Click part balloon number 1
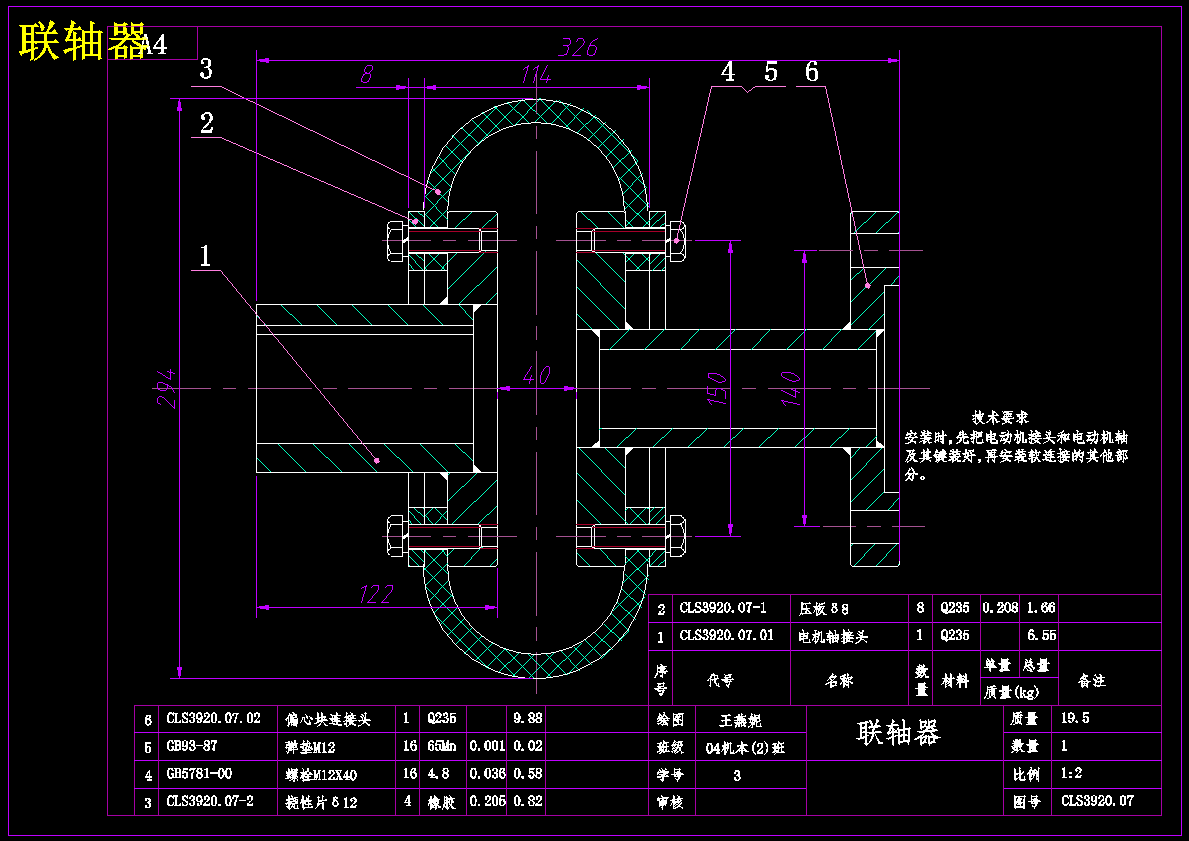Viewport: 1189px width, 841px height. (205, 256)
